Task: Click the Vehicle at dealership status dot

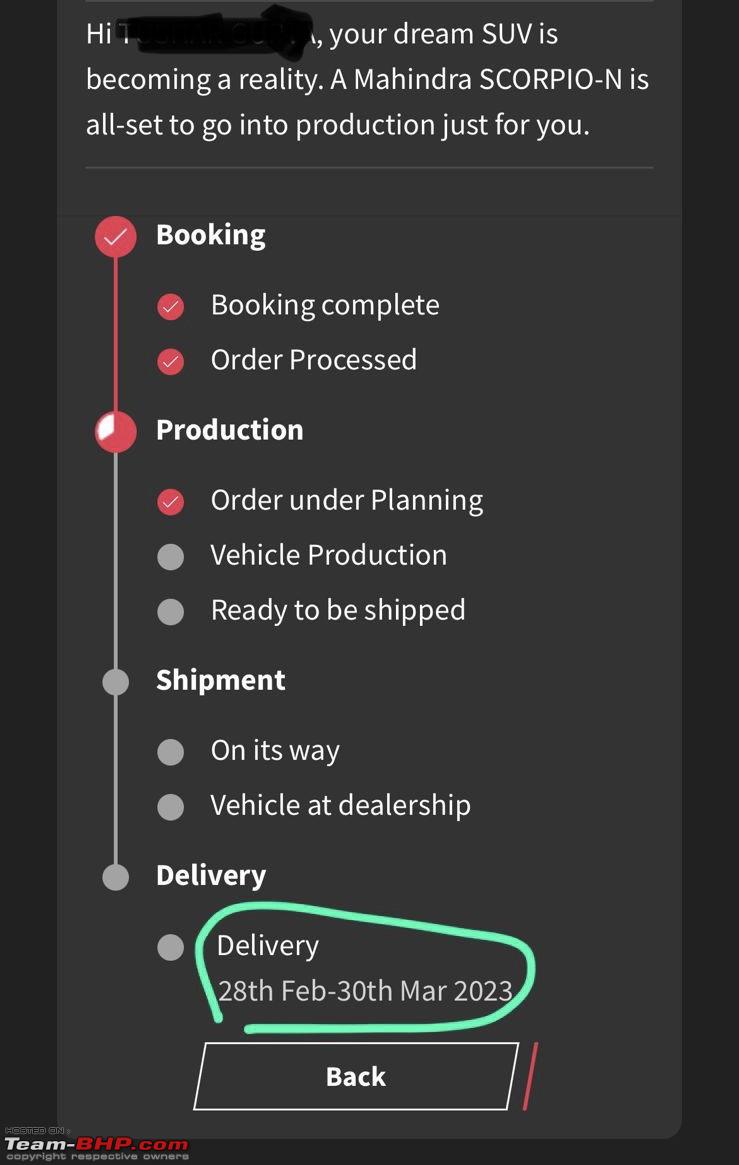Action: click(171, 807)
